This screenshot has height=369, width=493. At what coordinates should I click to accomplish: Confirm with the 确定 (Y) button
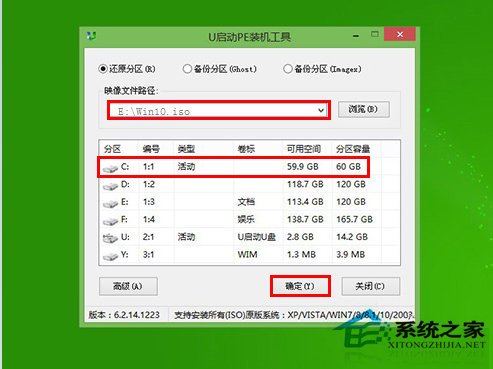click(x=300, y=286)
